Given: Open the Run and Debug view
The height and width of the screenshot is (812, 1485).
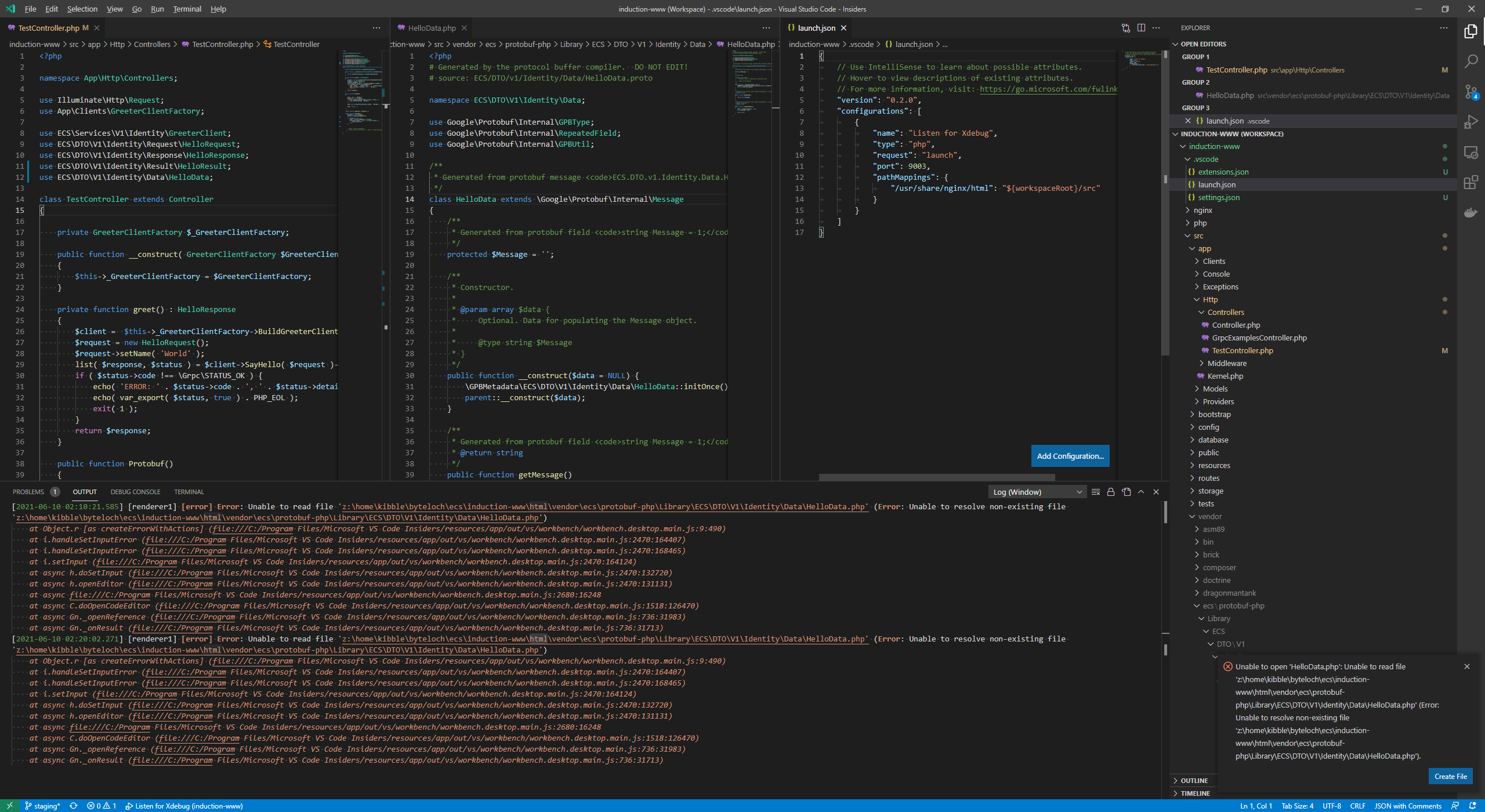Looking at the screenshot, I should tap(1472, 122).
